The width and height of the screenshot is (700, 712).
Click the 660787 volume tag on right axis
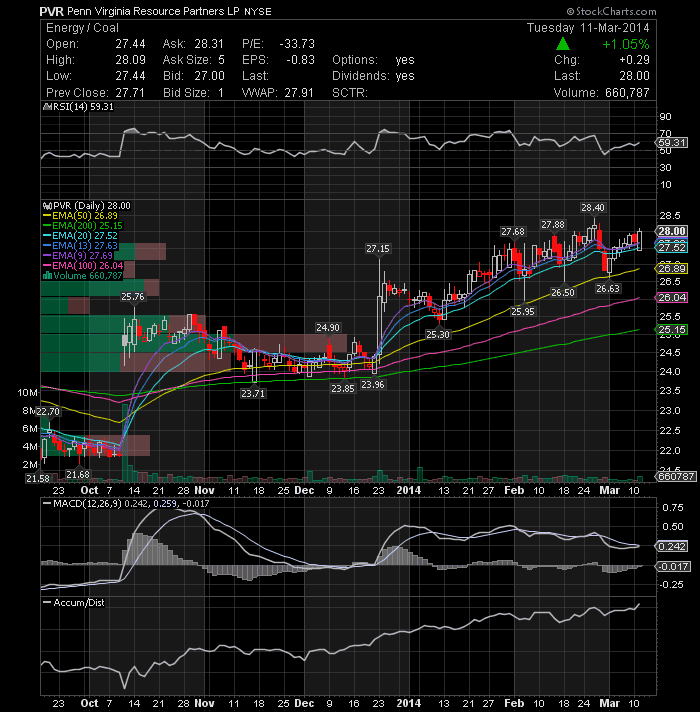[x=675, y=476]
